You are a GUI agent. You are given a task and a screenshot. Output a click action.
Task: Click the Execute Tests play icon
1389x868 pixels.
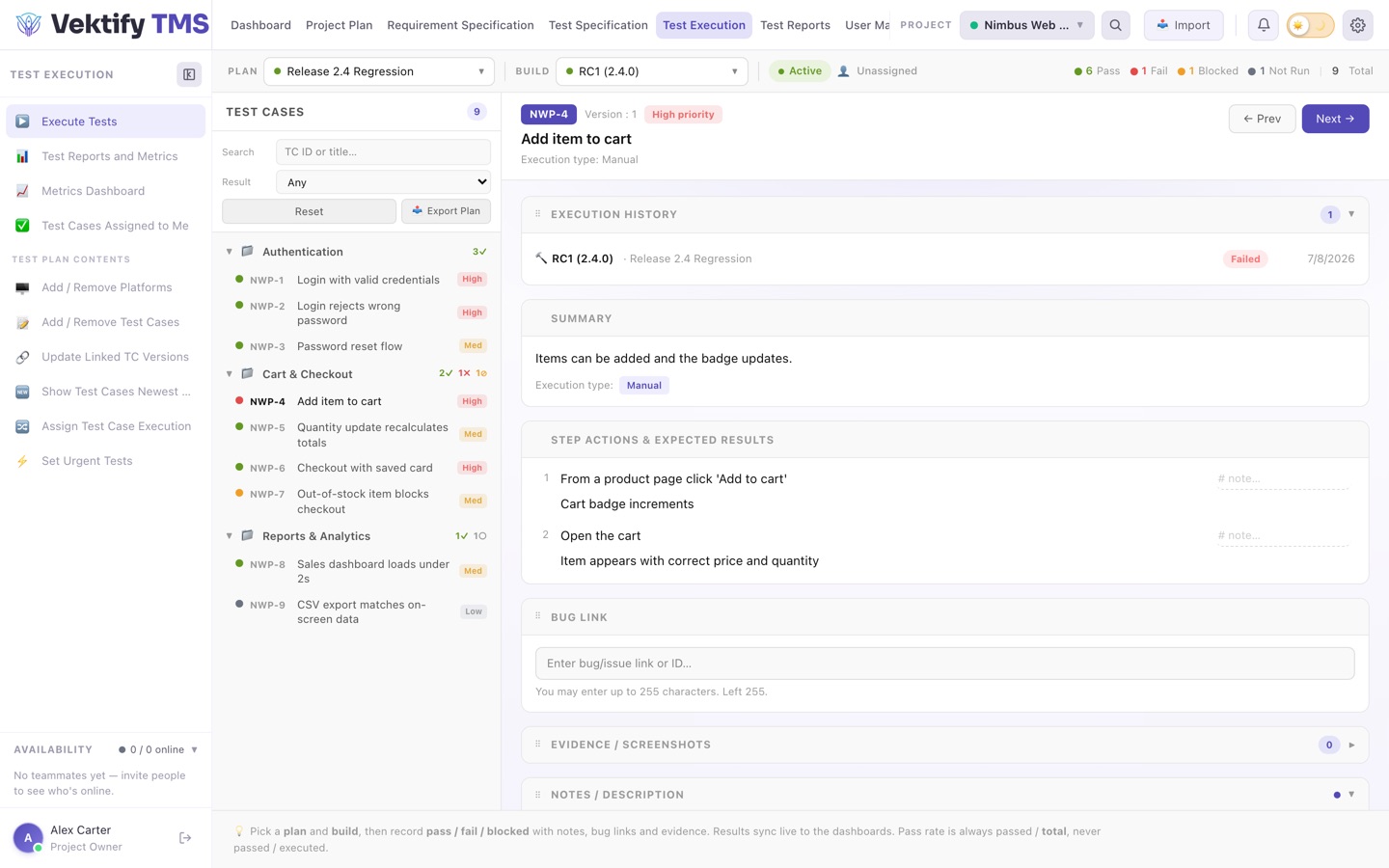[x=22, y=122]
